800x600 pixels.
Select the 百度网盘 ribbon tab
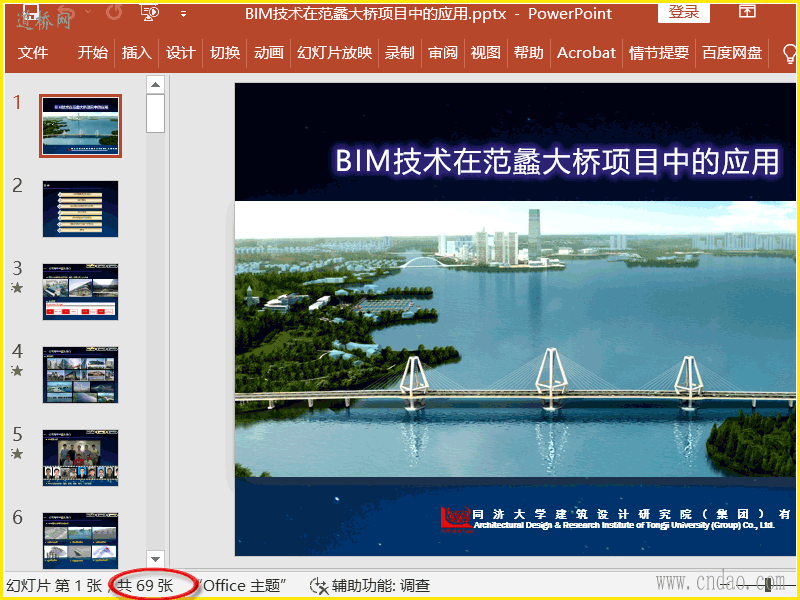[x=731, y=53]
